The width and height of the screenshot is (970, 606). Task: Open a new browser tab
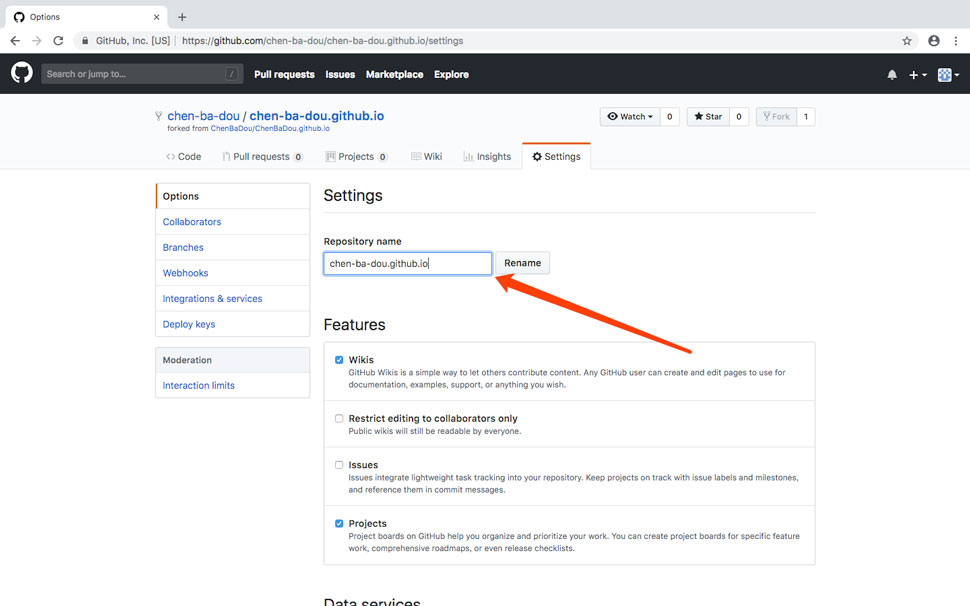click(x=182, y=17)
